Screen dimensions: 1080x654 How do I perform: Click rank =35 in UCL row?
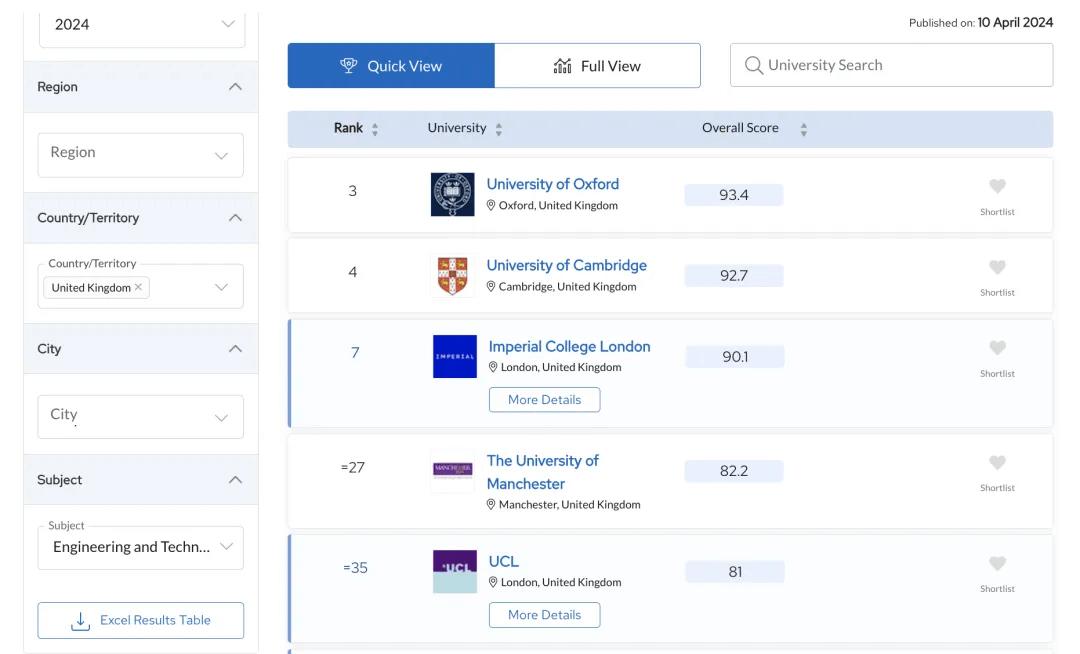355,568
